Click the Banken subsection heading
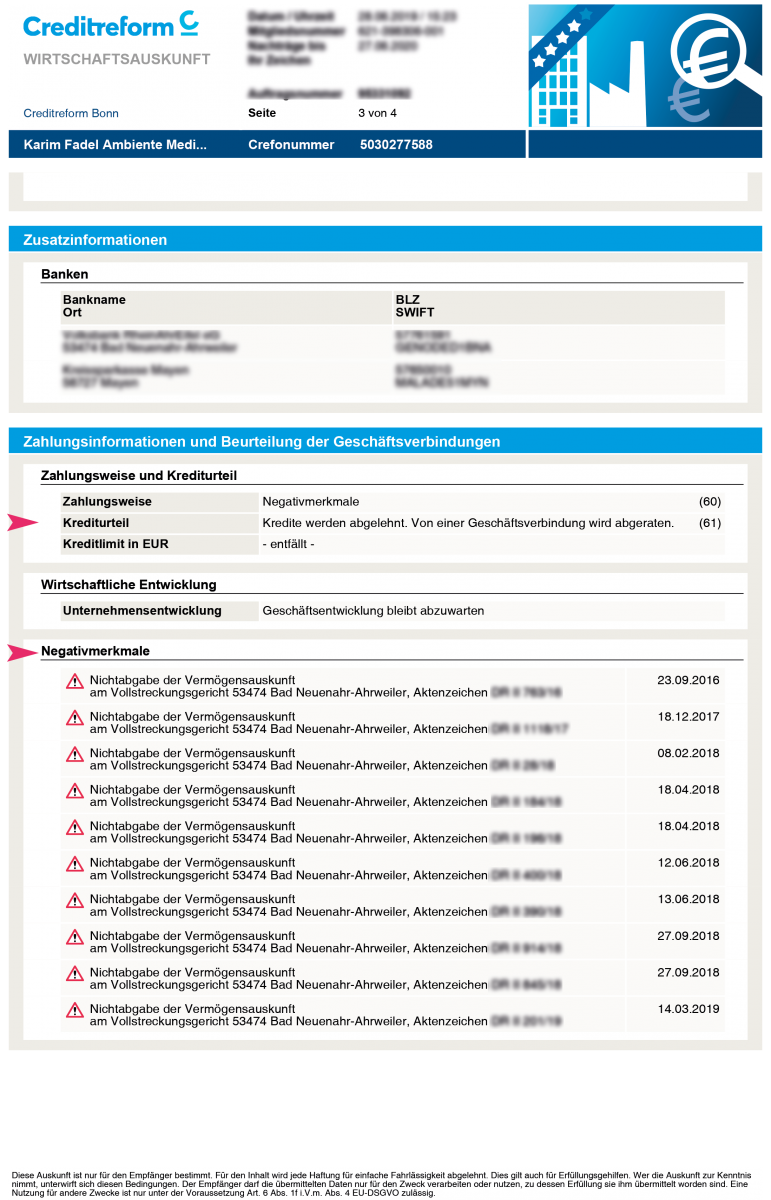The image size is (771, 1200). [64, 274]
